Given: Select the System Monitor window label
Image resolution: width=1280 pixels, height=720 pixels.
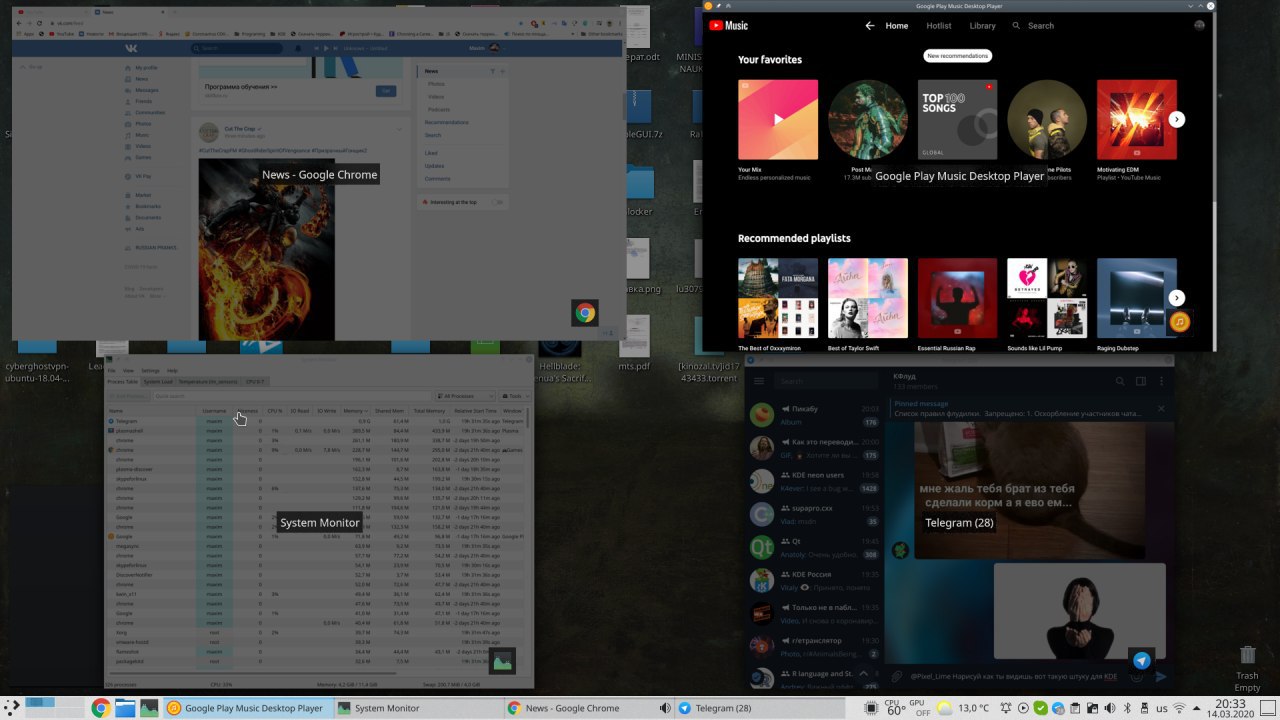Looking at the screenshot, I should pos(319,523).
